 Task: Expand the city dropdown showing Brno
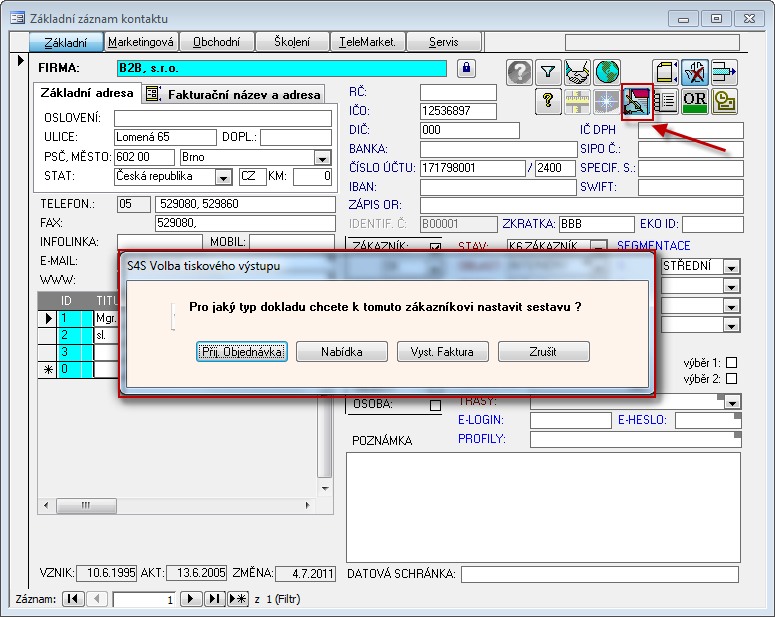322,158
